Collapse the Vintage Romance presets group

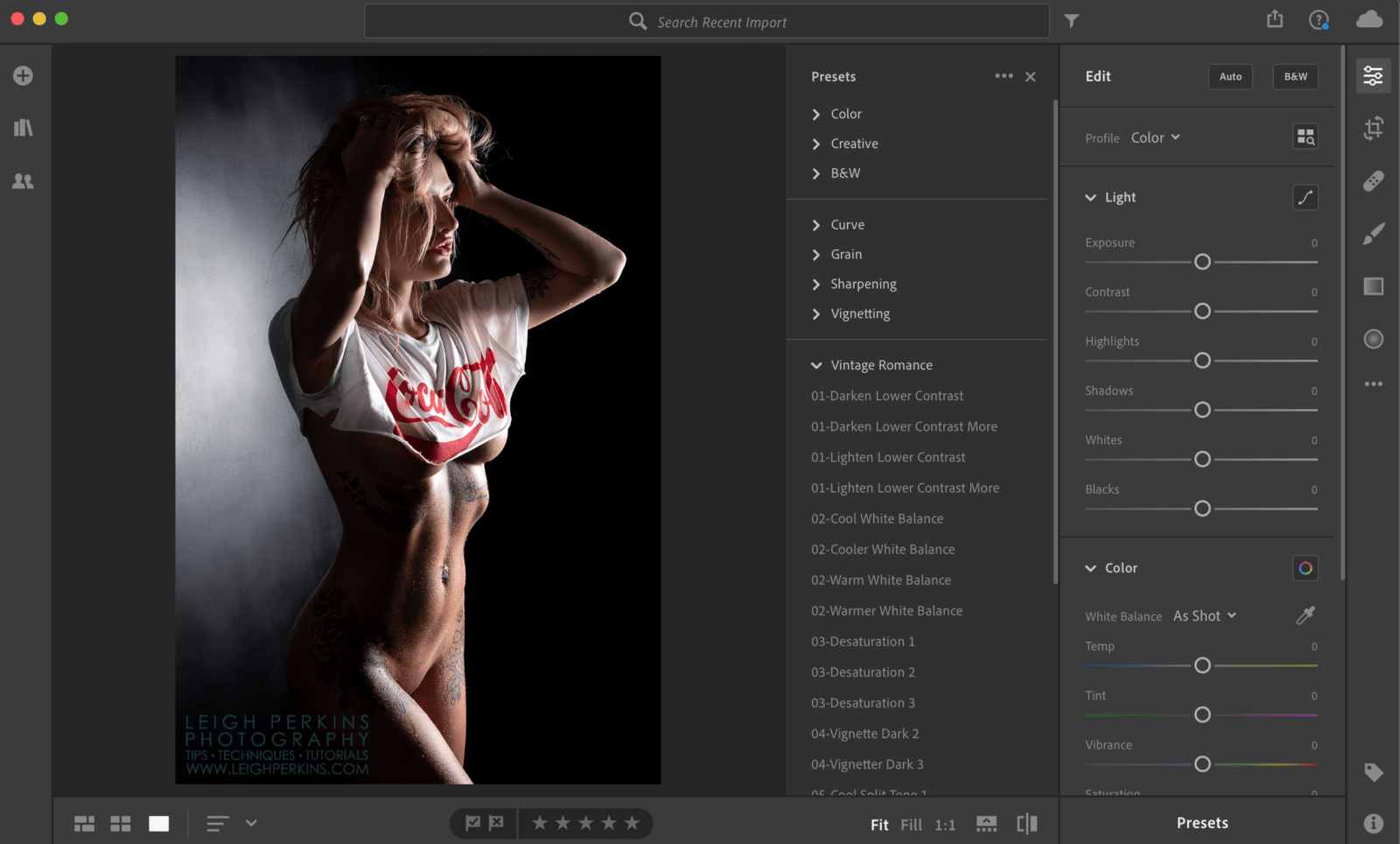pyautogui.click(x=871, y=365)
